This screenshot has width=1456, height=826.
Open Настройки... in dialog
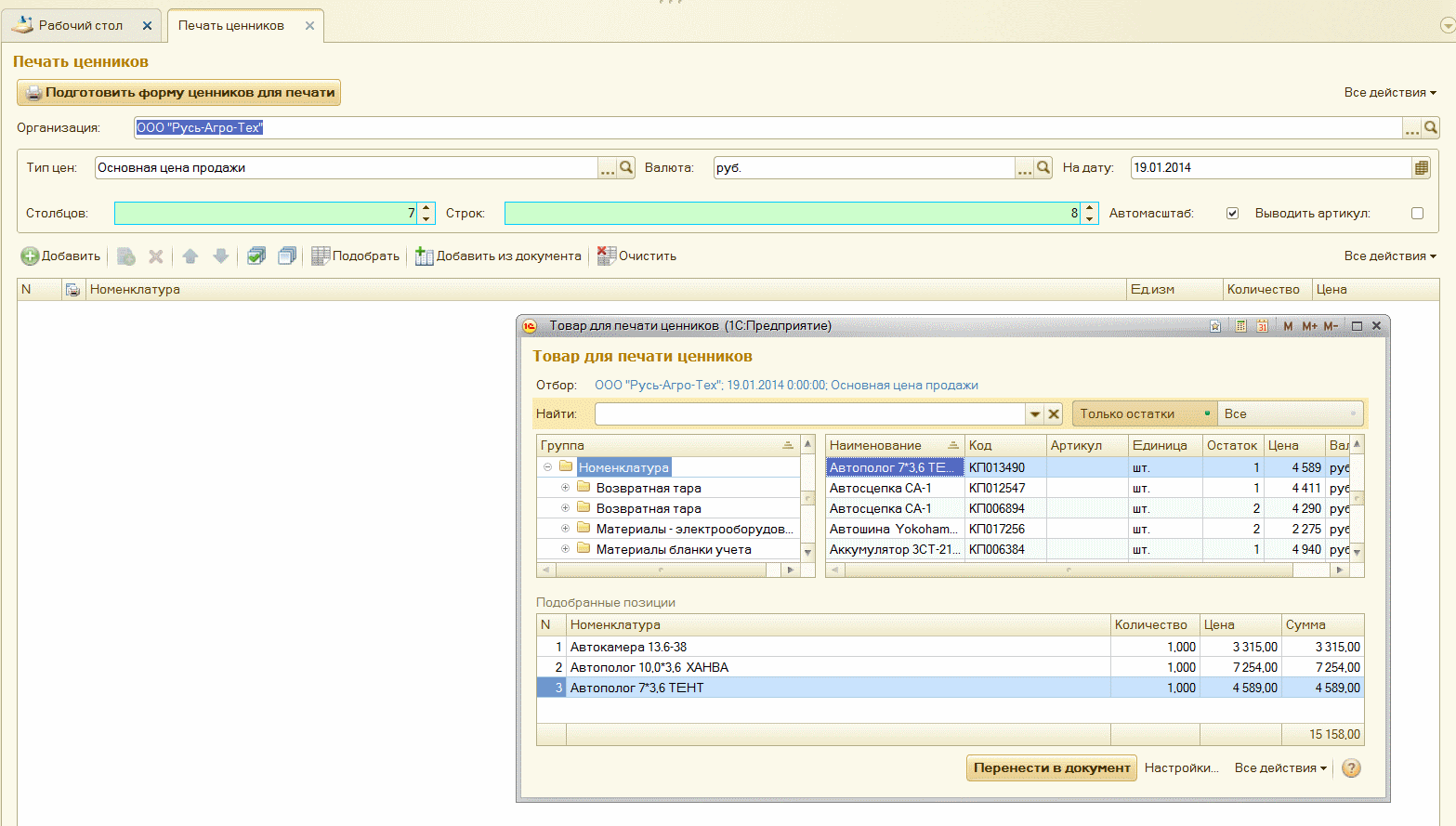click(1181, 768)
